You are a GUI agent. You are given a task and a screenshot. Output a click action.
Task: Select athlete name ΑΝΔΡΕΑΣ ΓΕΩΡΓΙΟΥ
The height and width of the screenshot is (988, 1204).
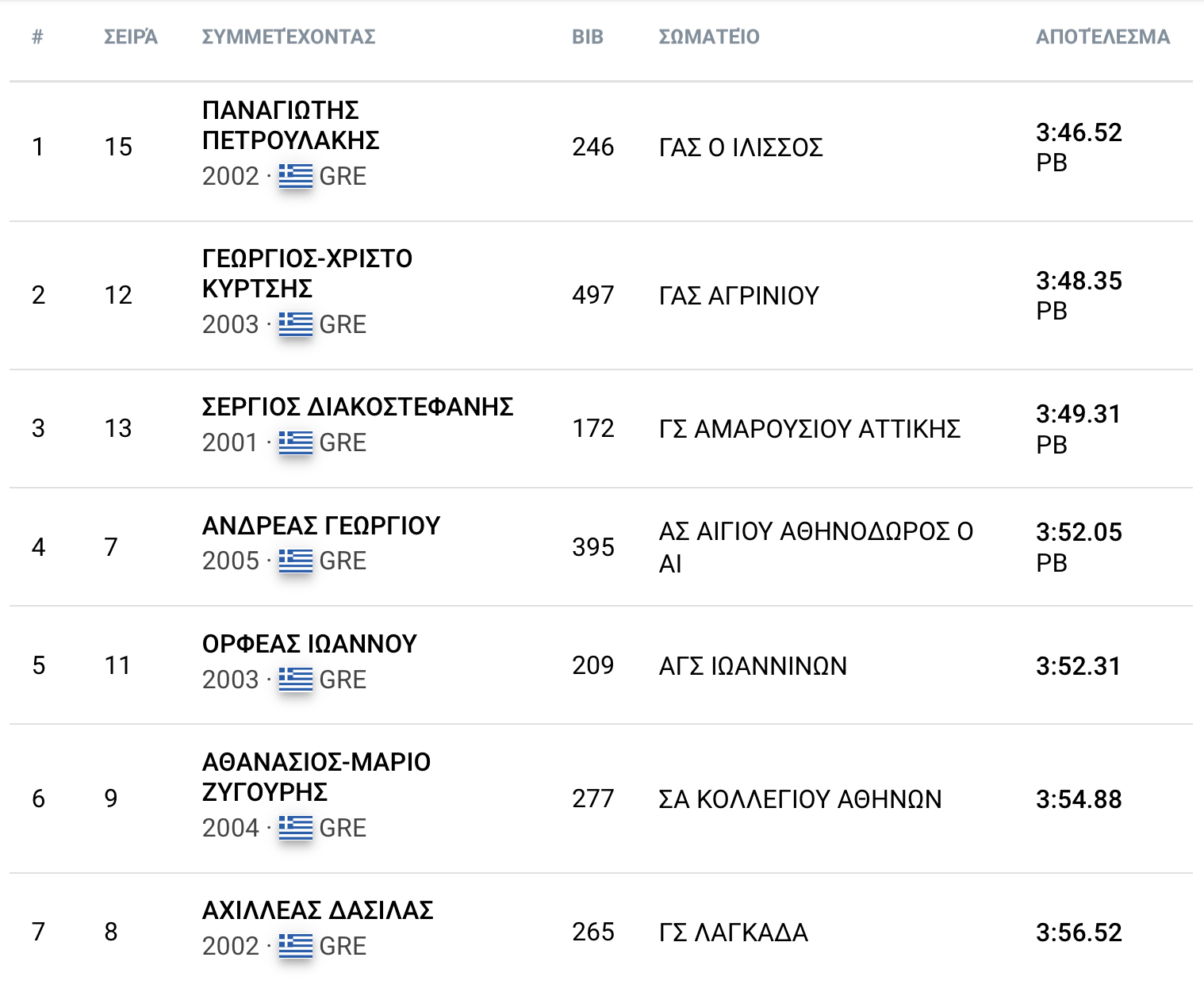pyautogui.click(x=321, y=526)
